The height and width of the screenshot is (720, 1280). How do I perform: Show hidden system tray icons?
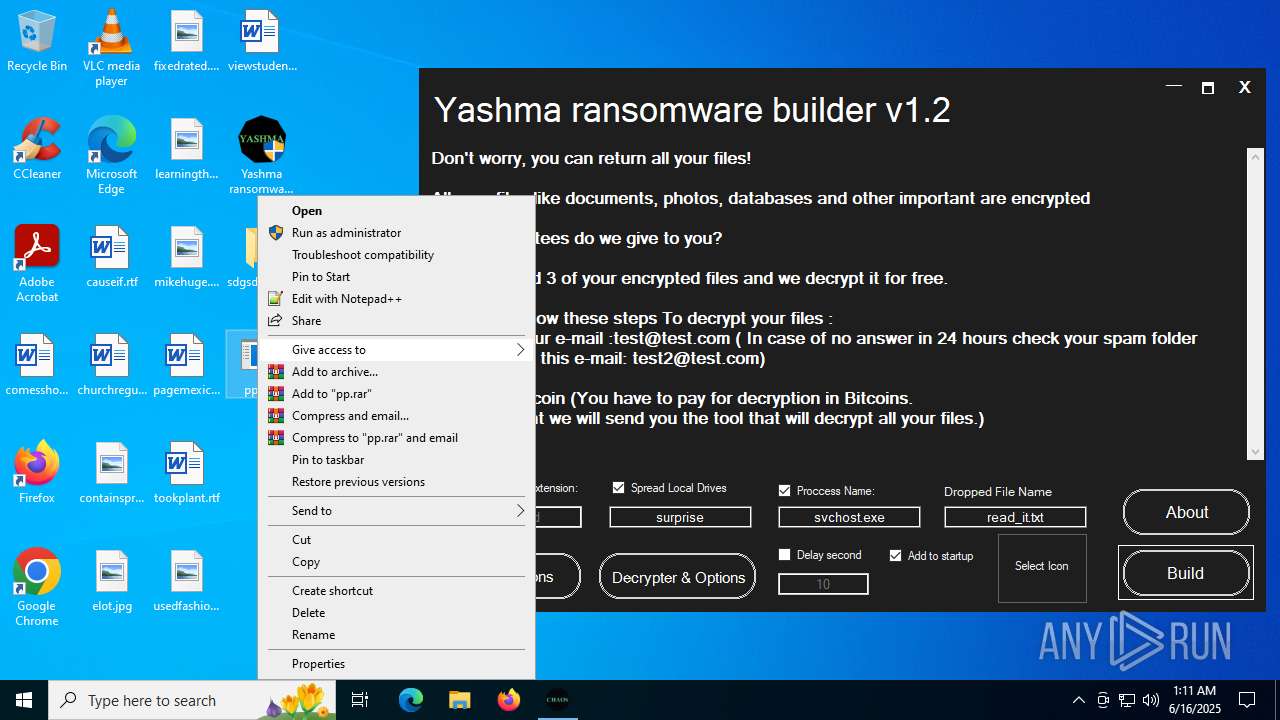click(x=1078, y=700)
